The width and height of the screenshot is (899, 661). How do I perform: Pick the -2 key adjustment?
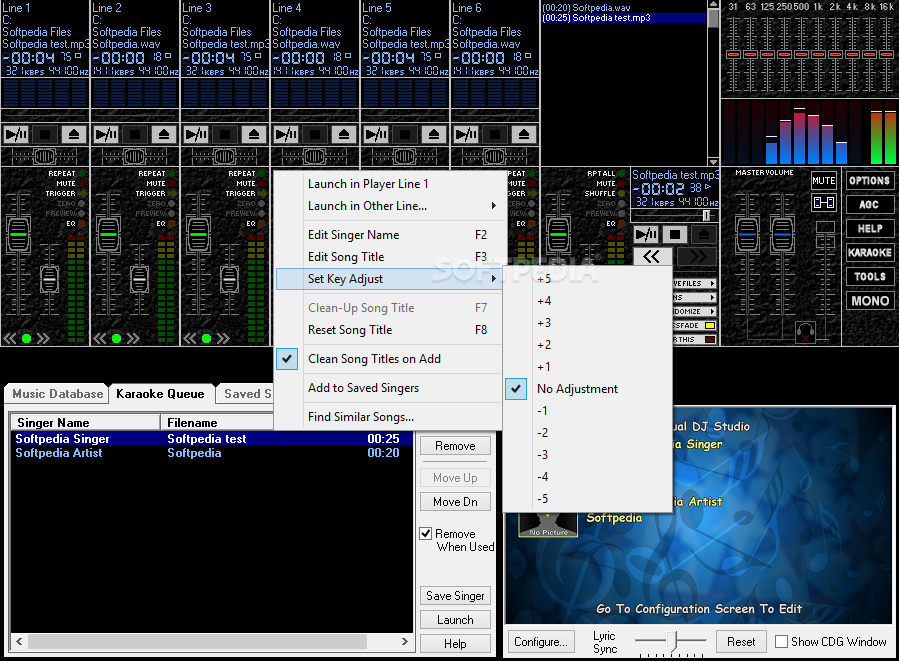(587, 433)
